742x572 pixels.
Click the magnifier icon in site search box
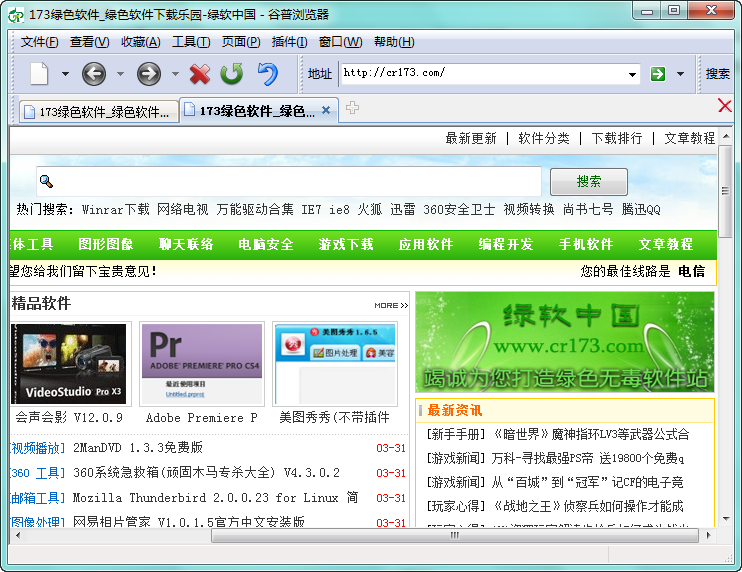(x=46, y=181)
